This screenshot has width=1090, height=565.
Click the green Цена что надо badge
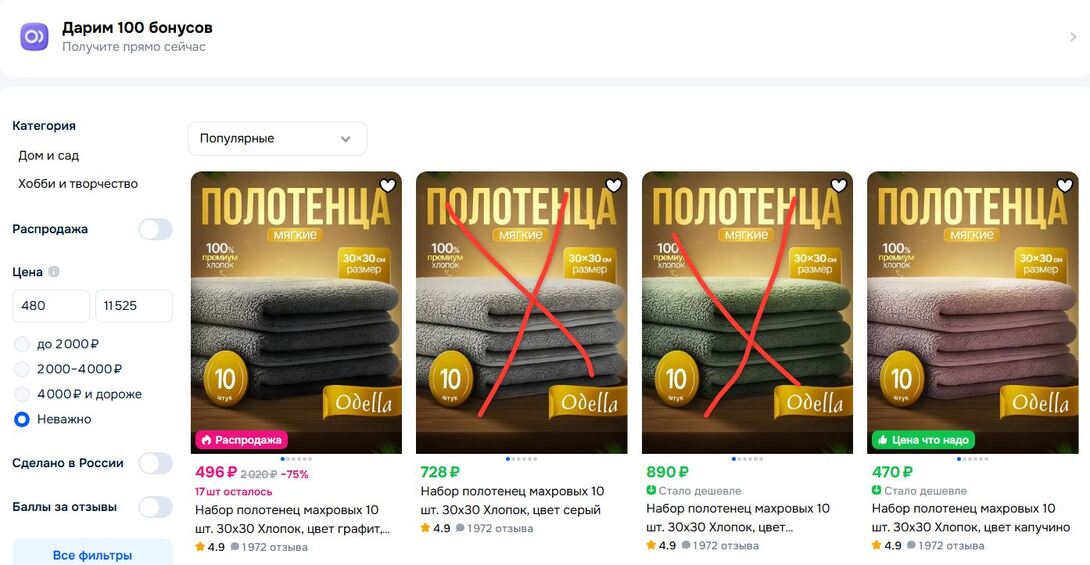pos(923,440)
